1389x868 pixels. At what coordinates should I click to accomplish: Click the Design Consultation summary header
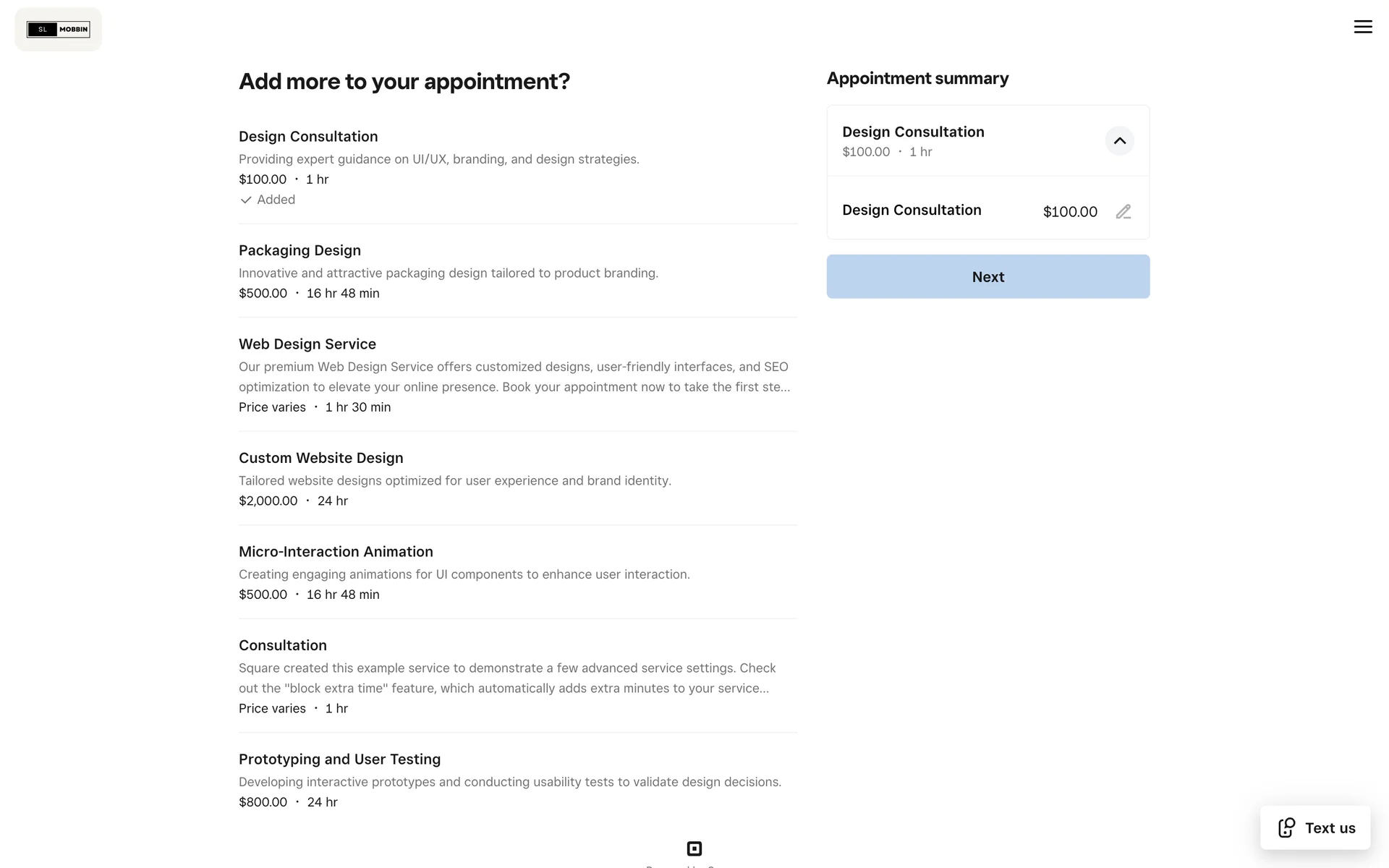[x=913, y=132]
